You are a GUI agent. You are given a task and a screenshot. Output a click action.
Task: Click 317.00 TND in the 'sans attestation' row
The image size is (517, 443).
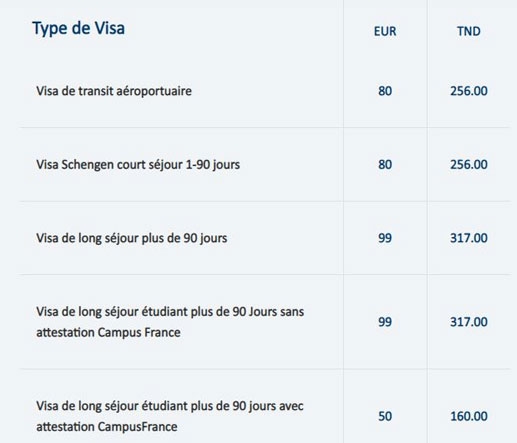469,322
